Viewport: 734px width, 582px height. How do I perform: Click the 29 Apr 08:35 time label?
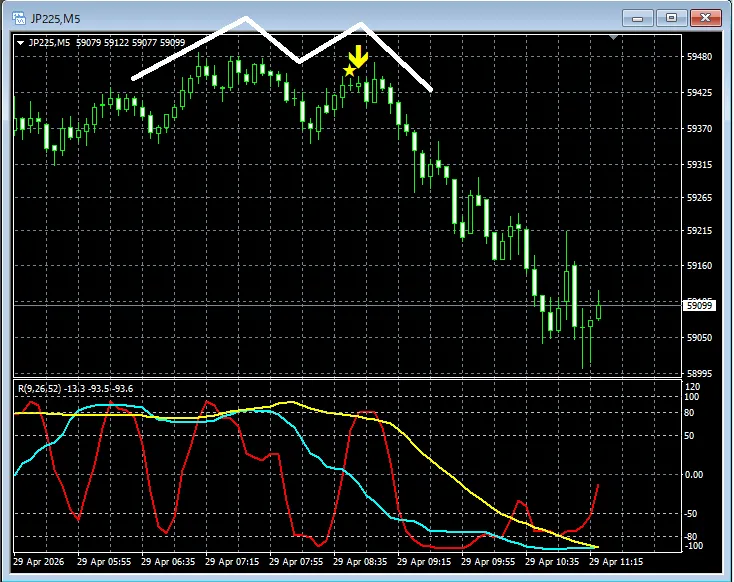(365, 562)
